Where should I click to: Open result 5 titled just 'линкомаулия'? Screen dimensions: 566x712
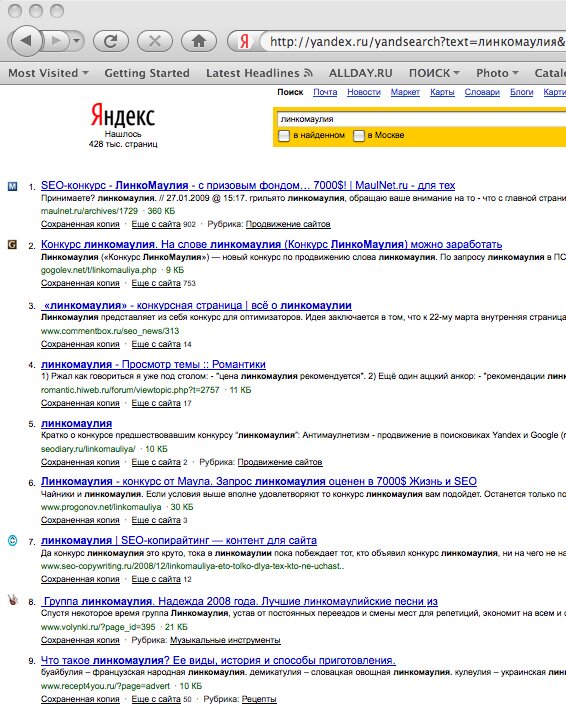pyautogui.click(x=76, y=423)
